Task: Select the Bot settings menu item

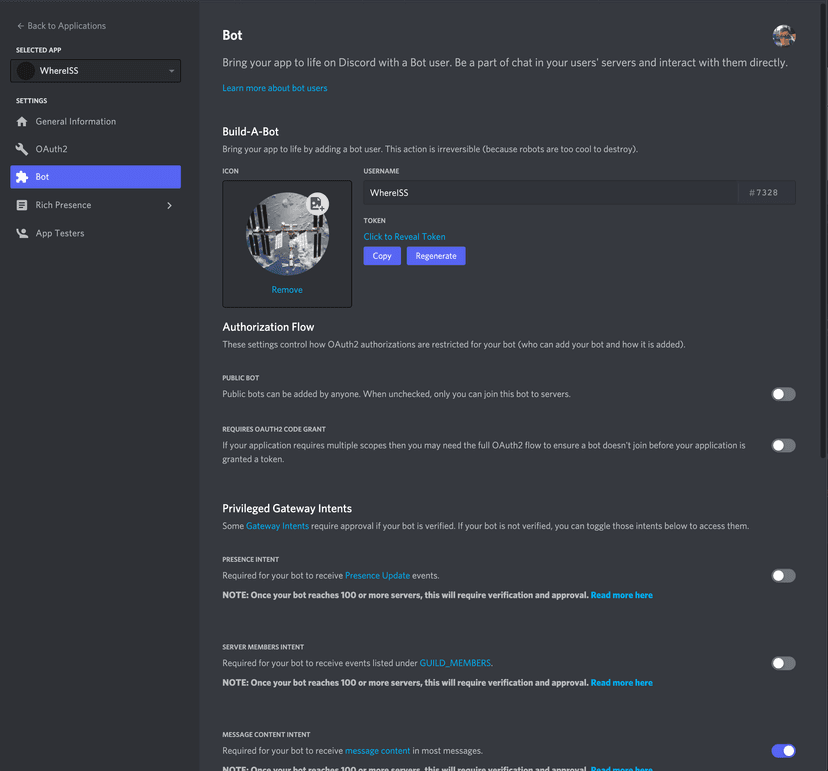Action: pos(96,177)
